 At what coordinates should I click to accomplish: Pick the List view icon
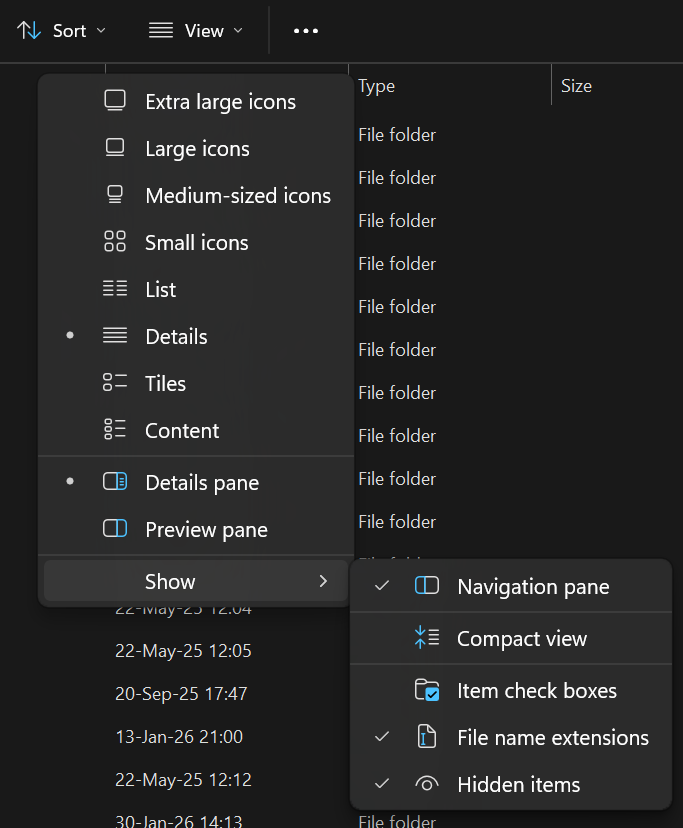coord(115,289)
